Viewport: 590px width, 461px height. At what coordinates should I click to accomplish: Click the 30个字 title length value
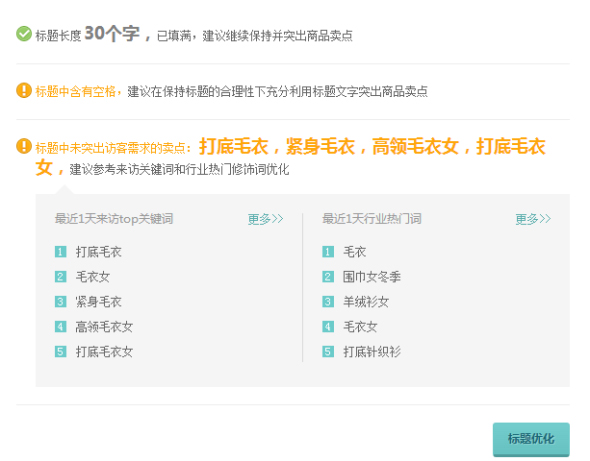pyautogui.click(x=112, y=33)
